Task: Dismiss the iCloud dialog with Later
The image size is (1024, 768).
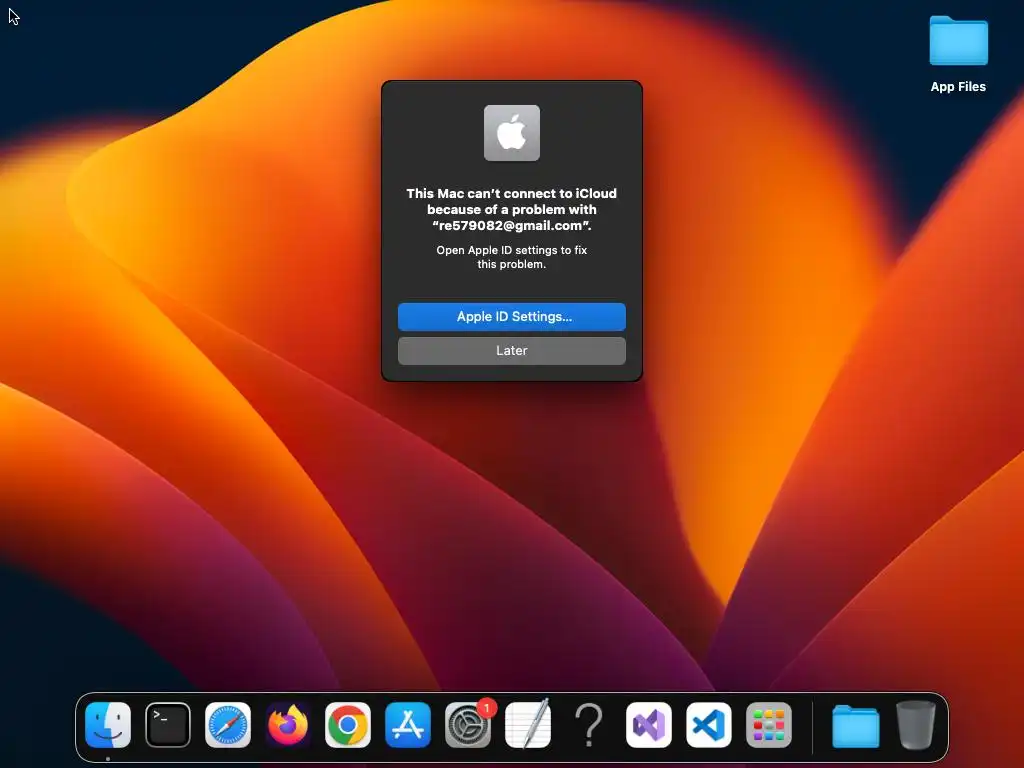Action: [511, 351]
